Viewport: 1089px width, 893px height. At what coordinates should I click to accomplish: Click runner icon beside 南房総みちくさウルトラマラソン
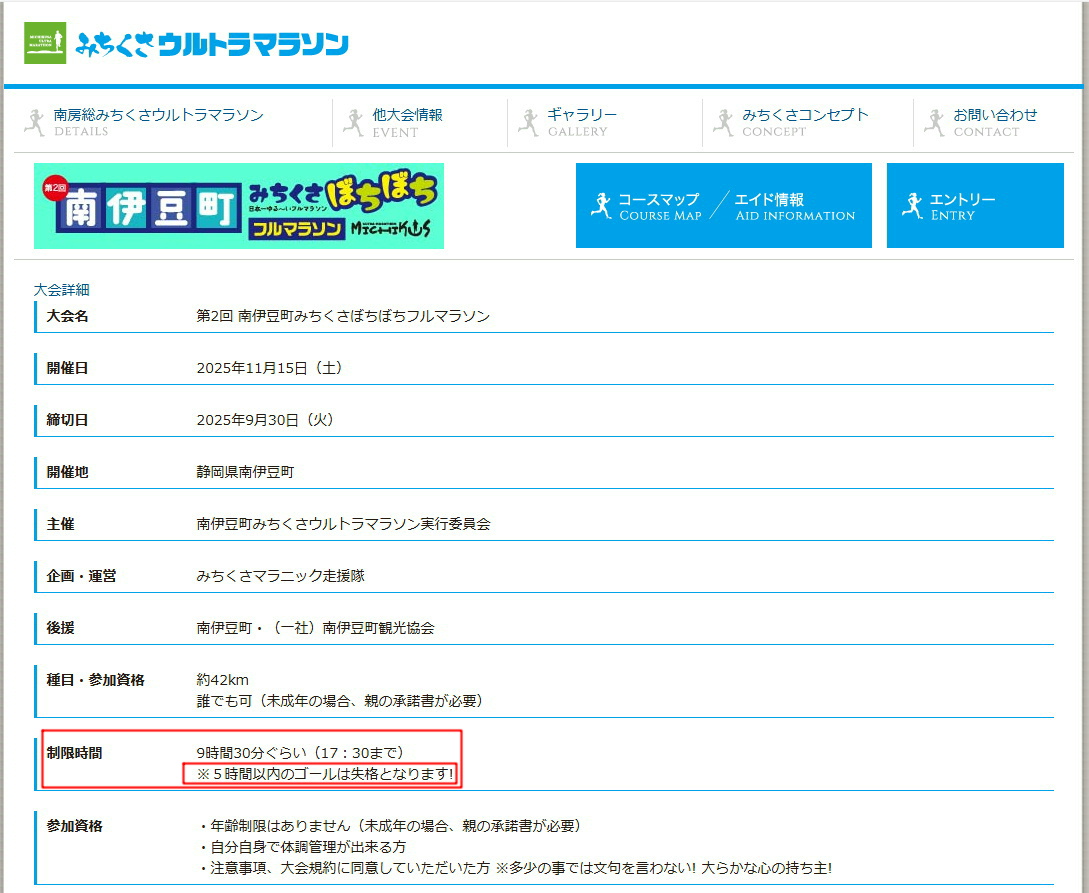pos(35,123)
